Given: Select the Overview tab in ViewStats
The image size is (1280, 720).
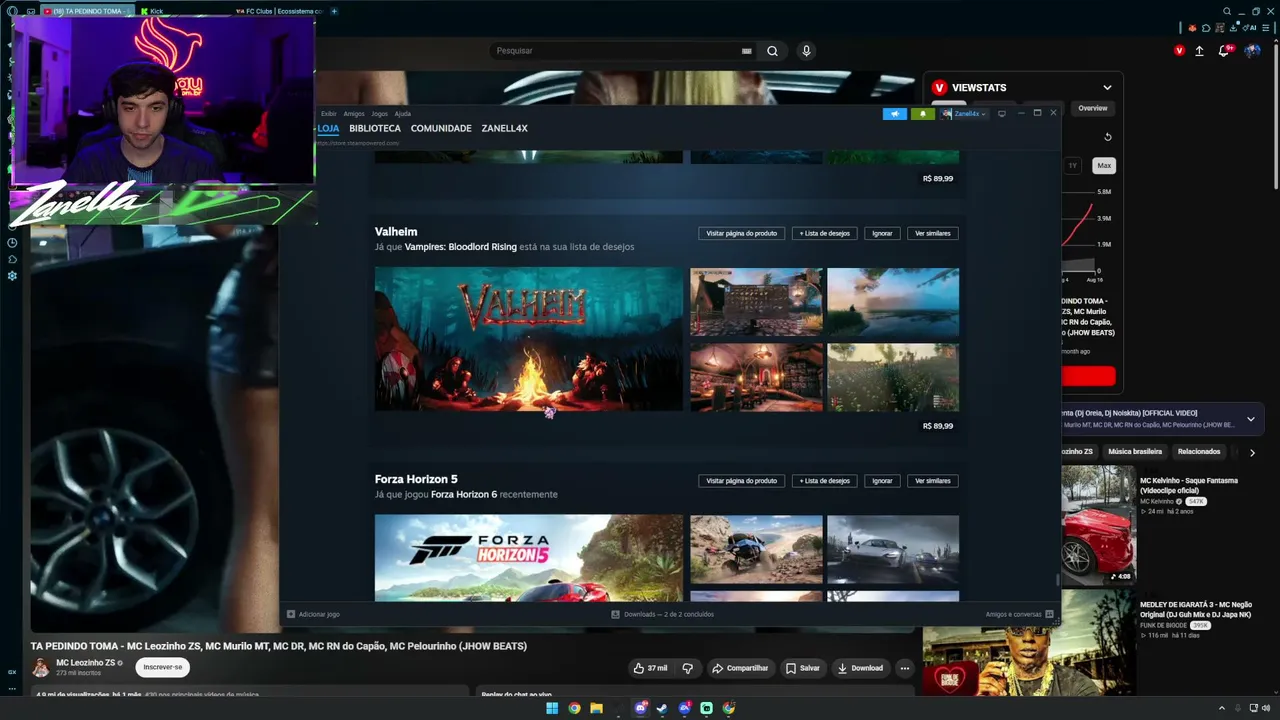Looking at the screenshot, I should pos(1093,108).
